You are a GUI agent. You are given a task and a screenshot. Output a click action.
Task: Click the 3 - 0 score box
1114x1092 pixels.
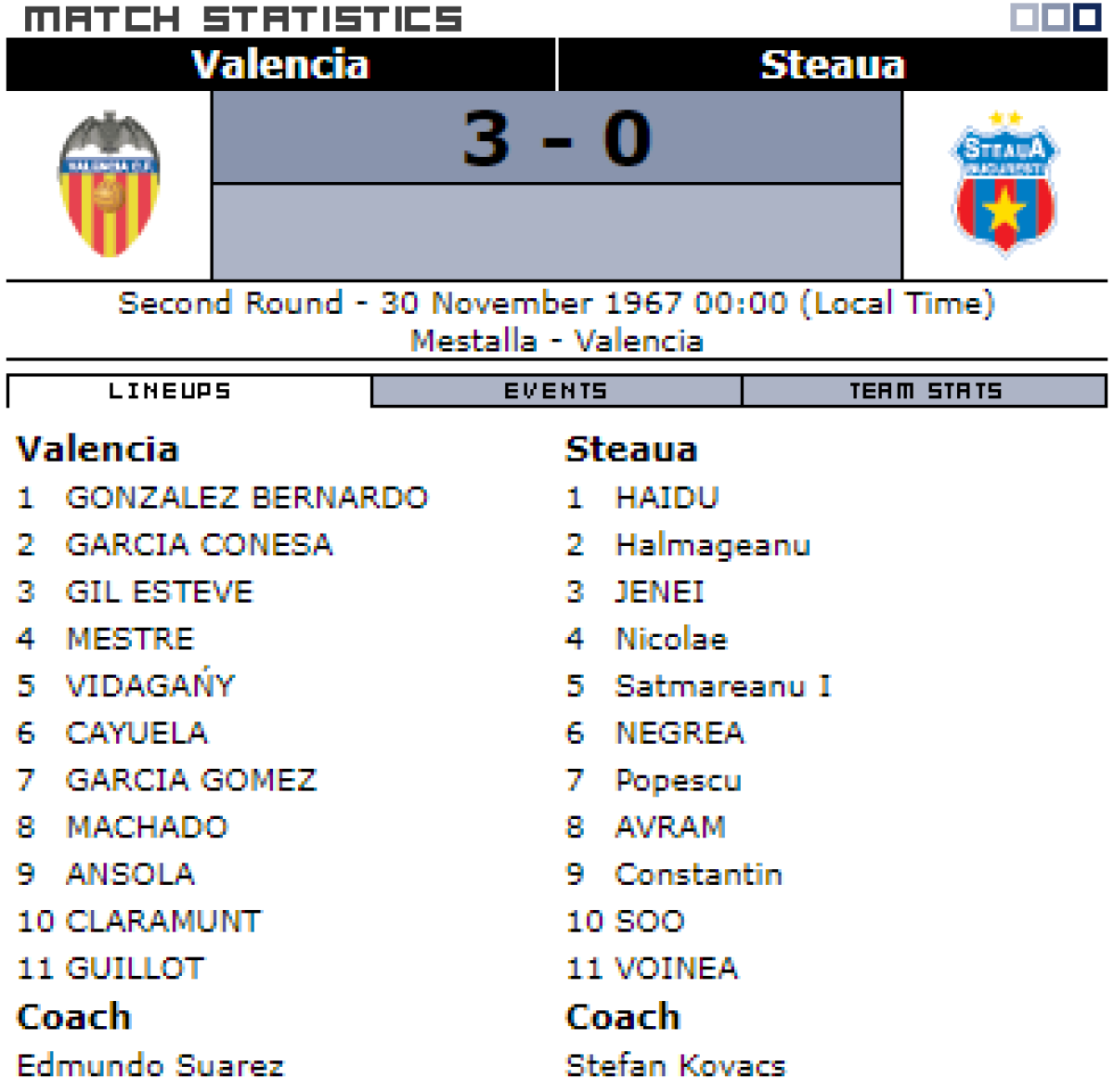(557, 137)
